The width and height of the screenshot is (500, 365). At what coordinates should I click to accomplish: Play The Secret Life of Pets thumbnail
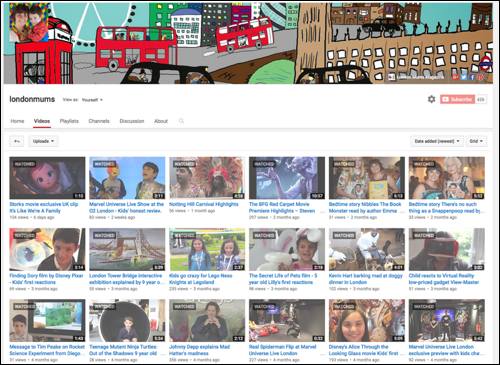[x=287, y=249]
